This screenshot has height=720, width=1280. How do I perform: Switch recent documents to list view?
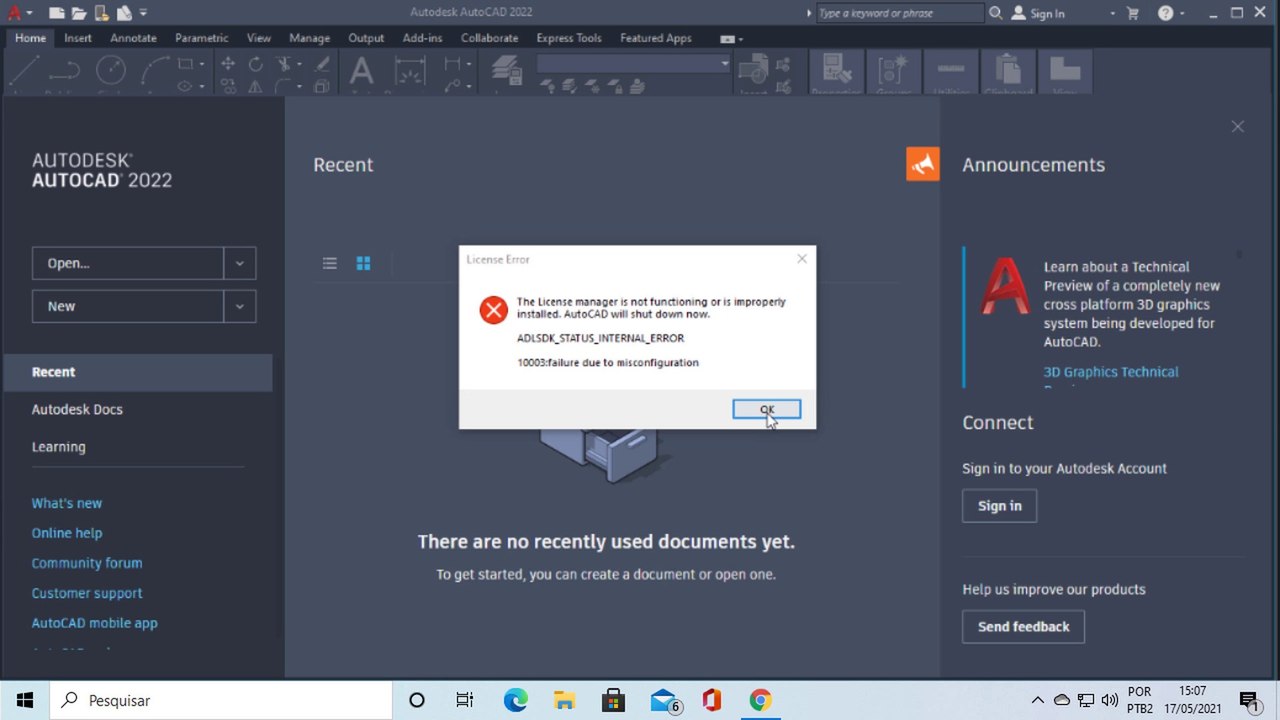[329, 263]
